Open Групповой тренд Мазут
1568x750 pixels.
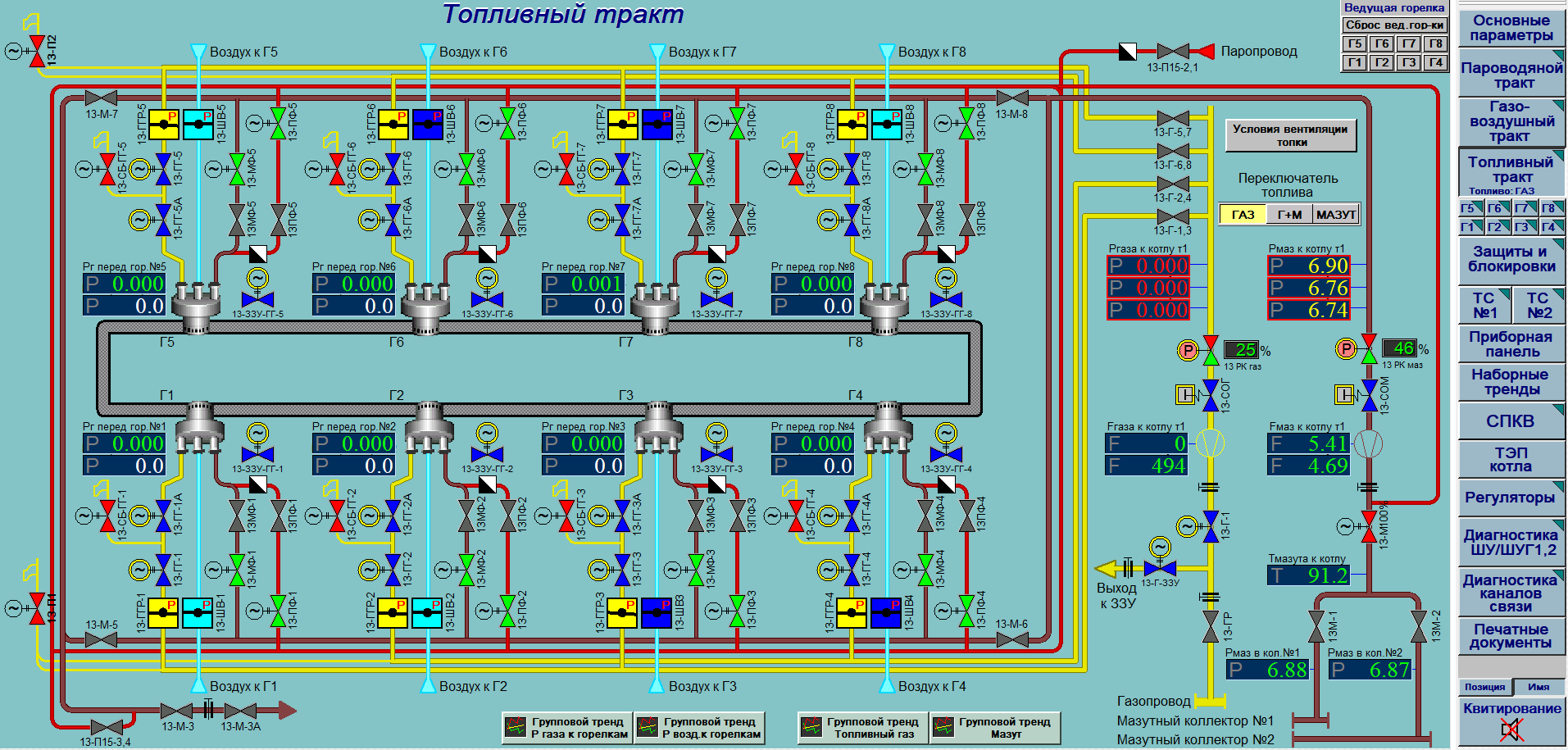coord(994,728)
